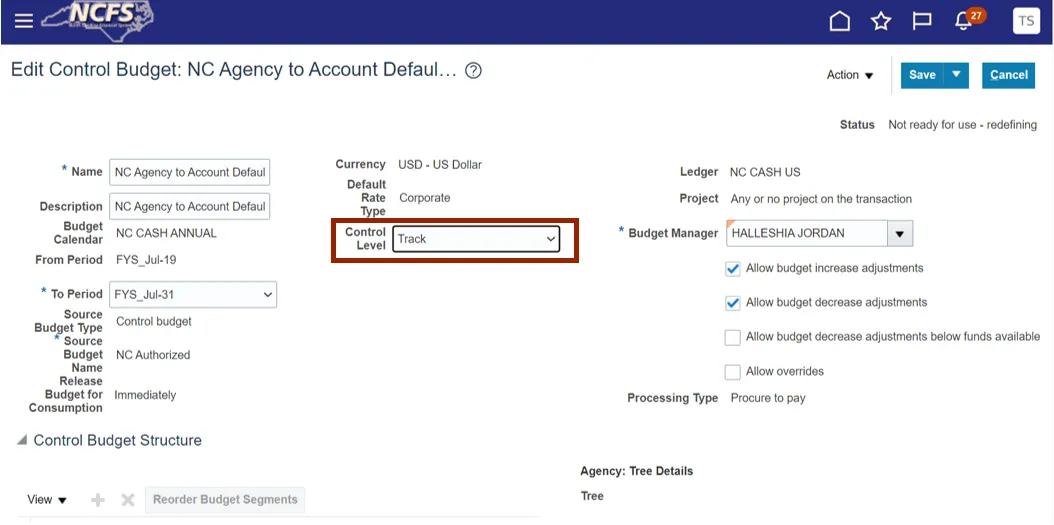Open Favorites star icon
Image resolution: width=1054 pixels, height=525 pixels.
point(881,21)
